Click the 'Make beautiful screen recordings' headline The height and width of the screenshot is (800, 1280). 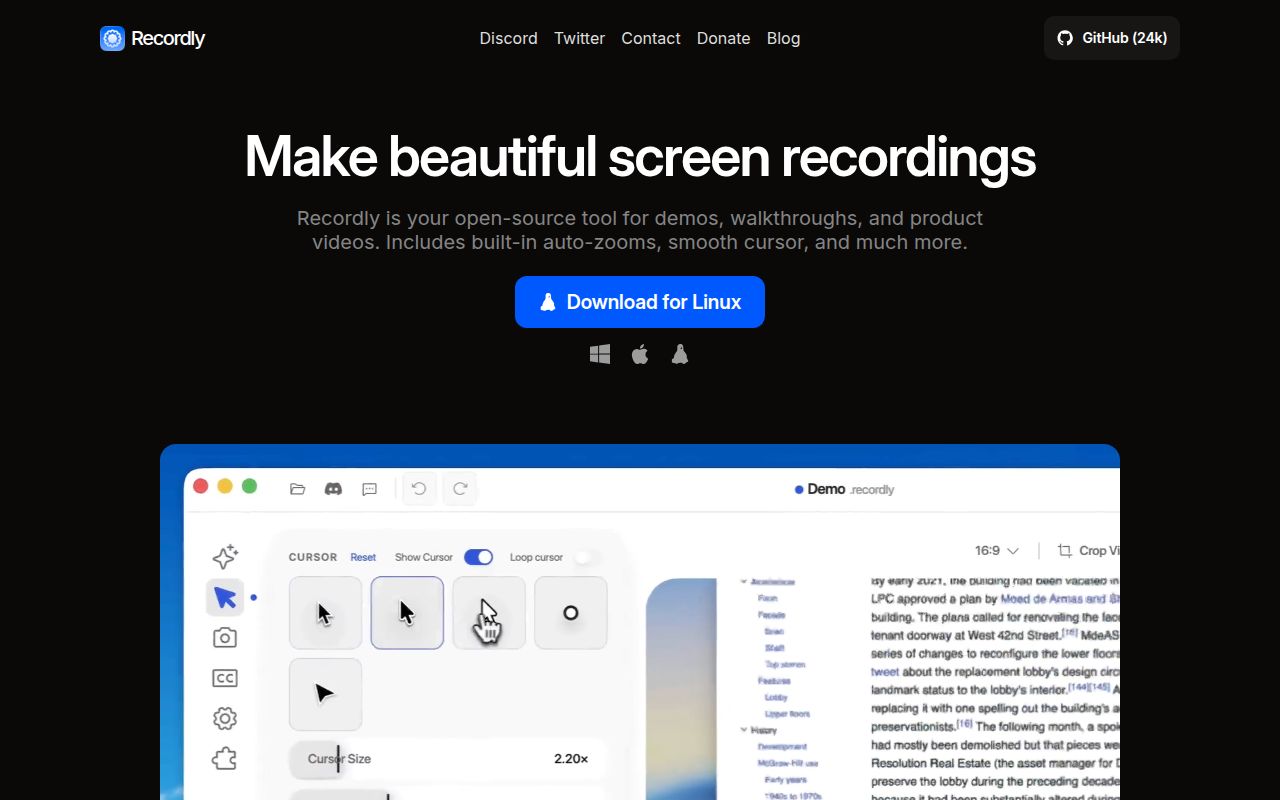tap(640, 156)
